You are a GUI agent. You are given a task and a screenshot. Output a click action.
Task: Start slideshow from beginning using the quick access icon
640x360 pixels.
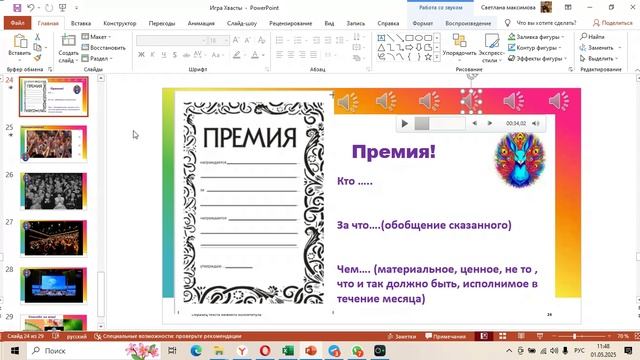point(63,8)
